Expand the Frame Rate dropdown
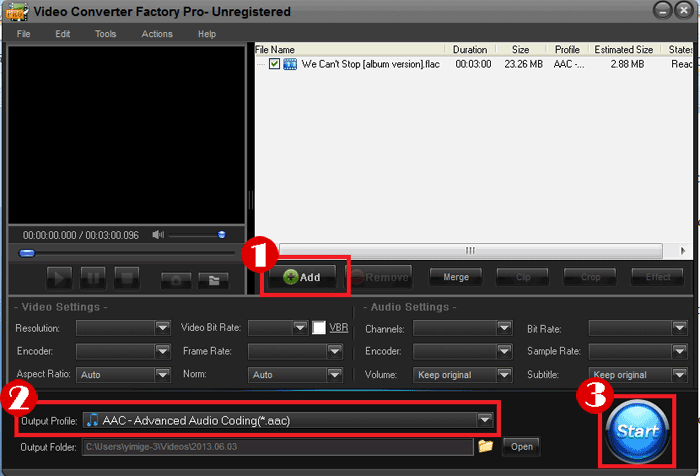 pyautogui.click(x=334, y=351)
